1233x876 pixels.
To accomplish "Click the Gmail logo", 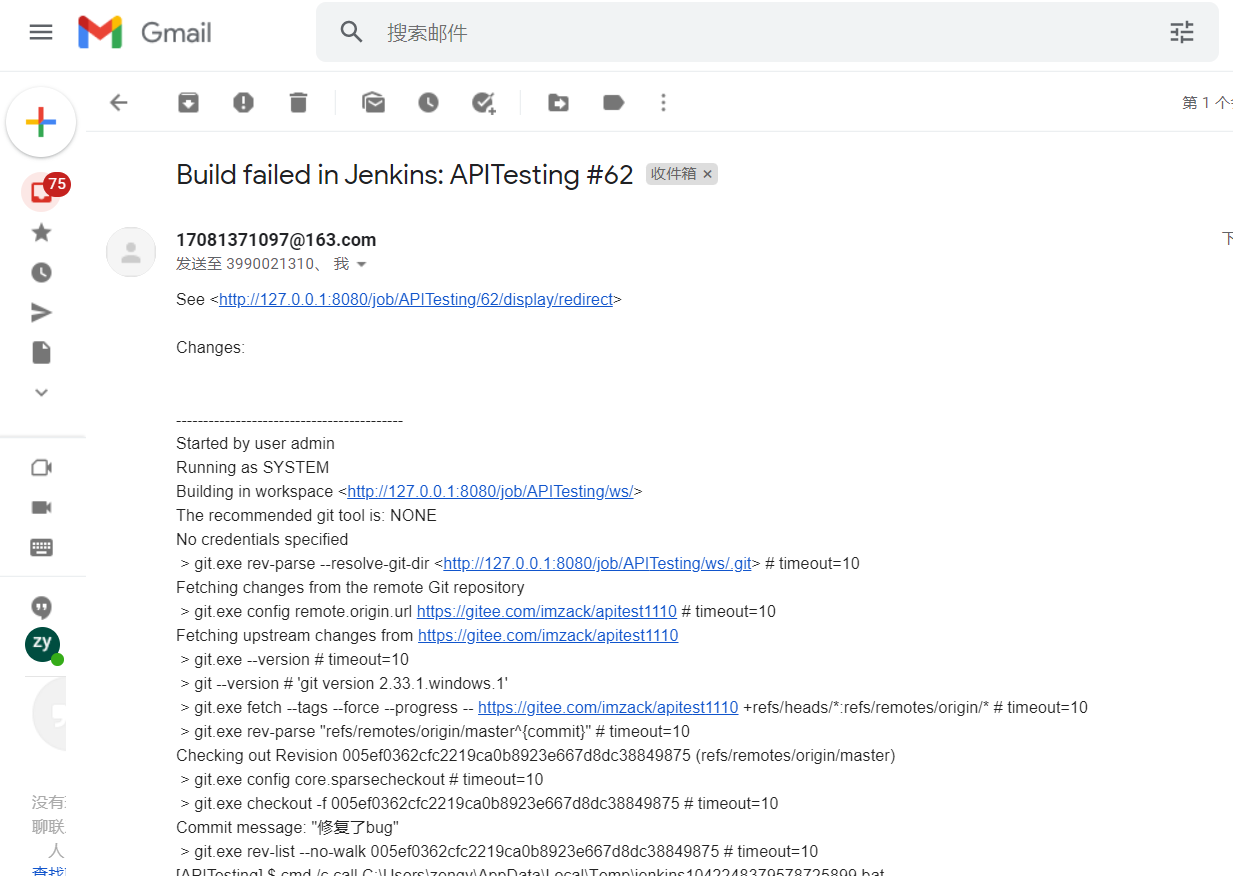I will [x=145, y=32].
